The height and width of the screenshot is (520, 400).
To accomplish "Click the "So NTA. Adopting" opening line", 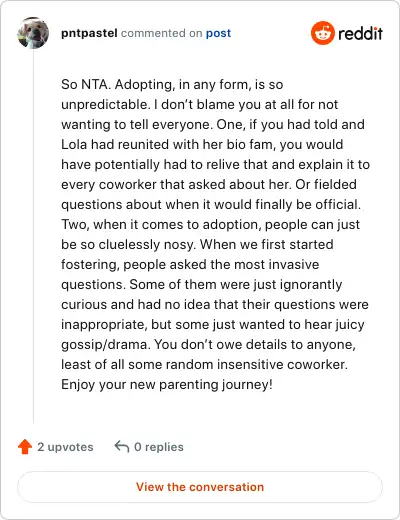I will pos(172,85).
